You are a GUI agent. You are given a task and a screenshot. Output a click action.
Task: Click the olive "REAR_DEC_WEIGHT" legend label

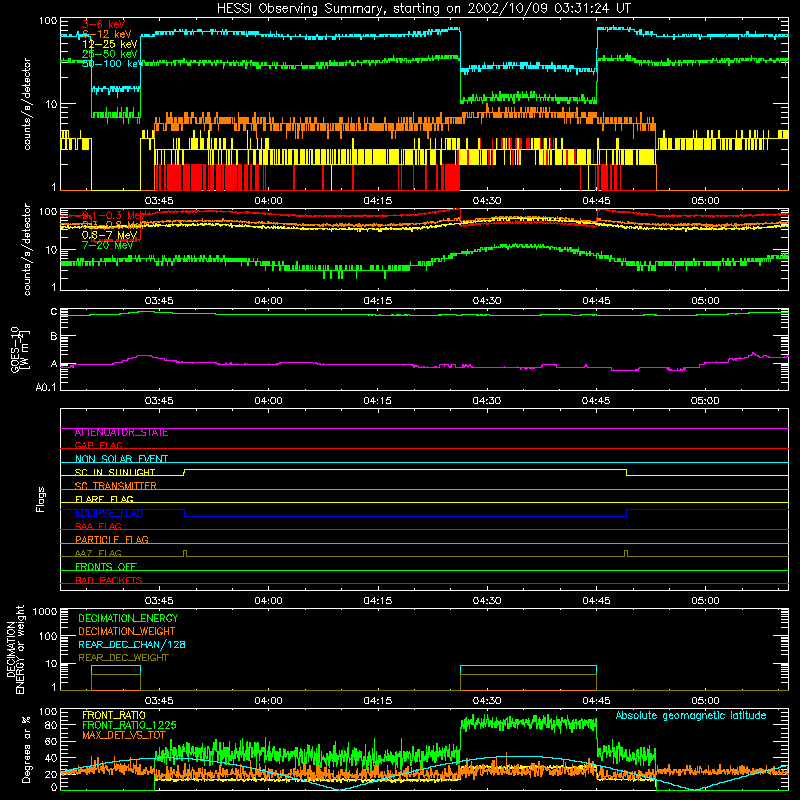[123, 658]
